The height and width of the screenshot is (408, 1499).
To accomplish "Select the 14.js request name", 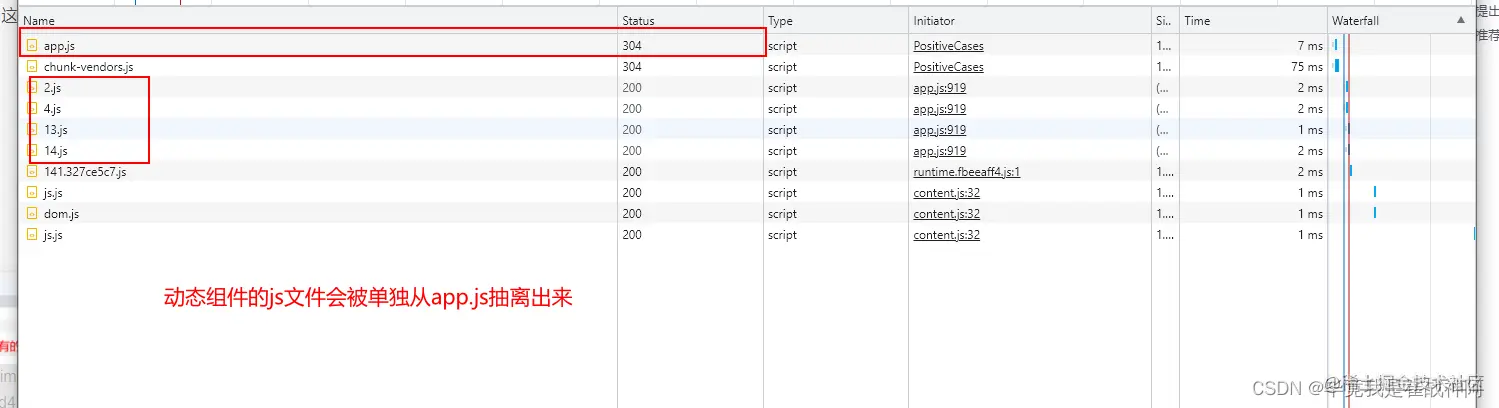I will click(56, 151).
